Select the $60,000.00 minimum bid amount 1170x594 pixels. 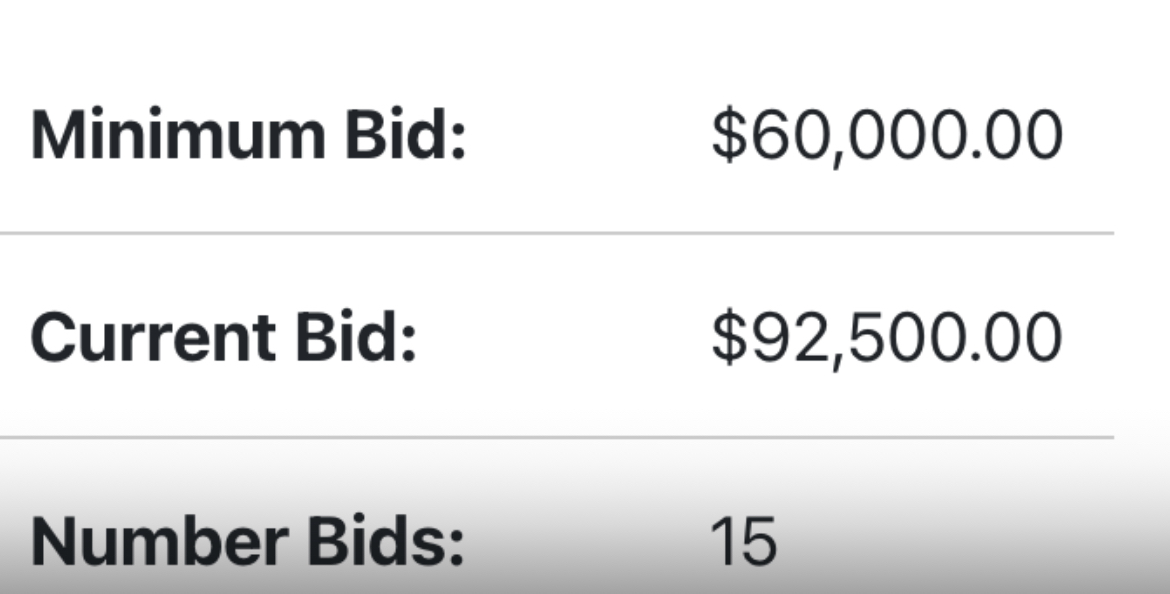click(887, 136)
